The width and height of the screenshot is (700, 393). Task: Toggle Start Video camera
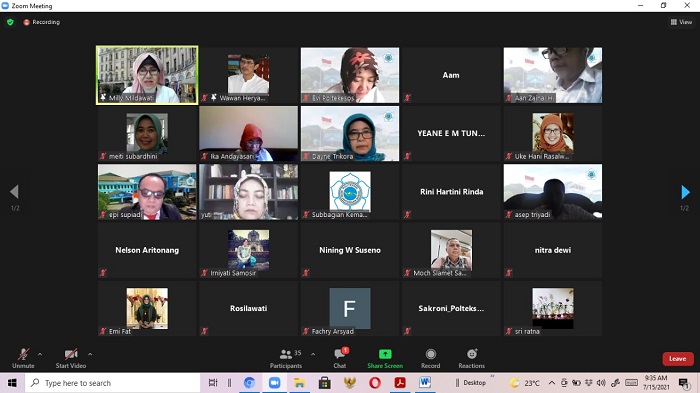click(71, 359)
